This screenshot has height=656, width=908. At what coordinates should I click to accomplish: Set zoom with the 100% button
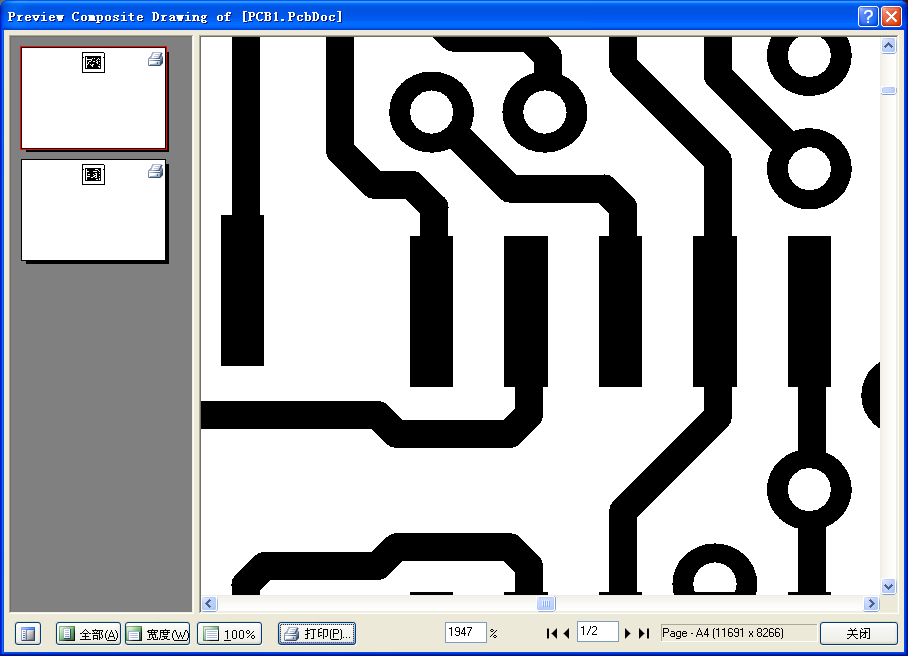click(229, 633)
